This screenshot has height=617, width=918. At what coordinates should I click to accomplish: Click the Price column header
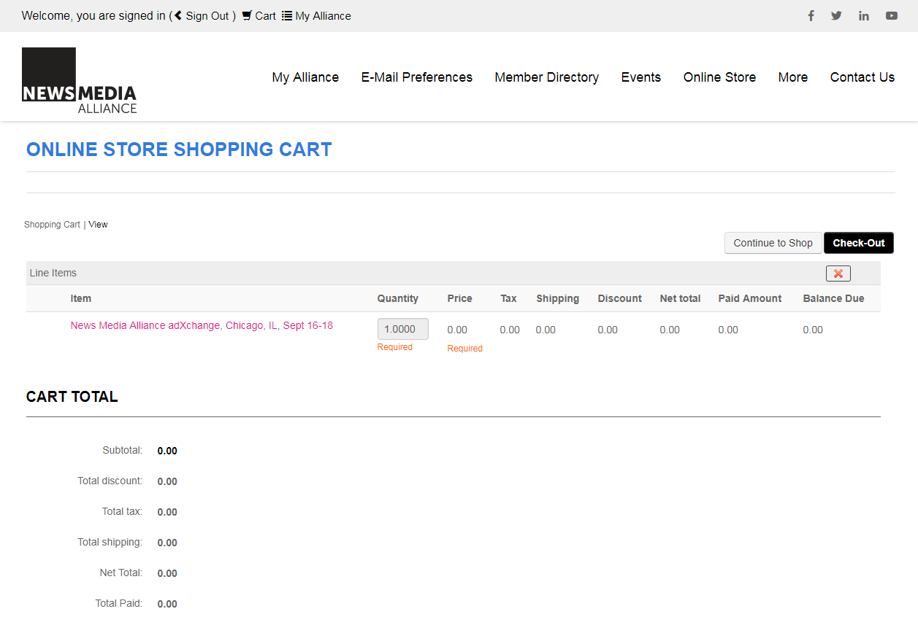click(x=460, y=299)
